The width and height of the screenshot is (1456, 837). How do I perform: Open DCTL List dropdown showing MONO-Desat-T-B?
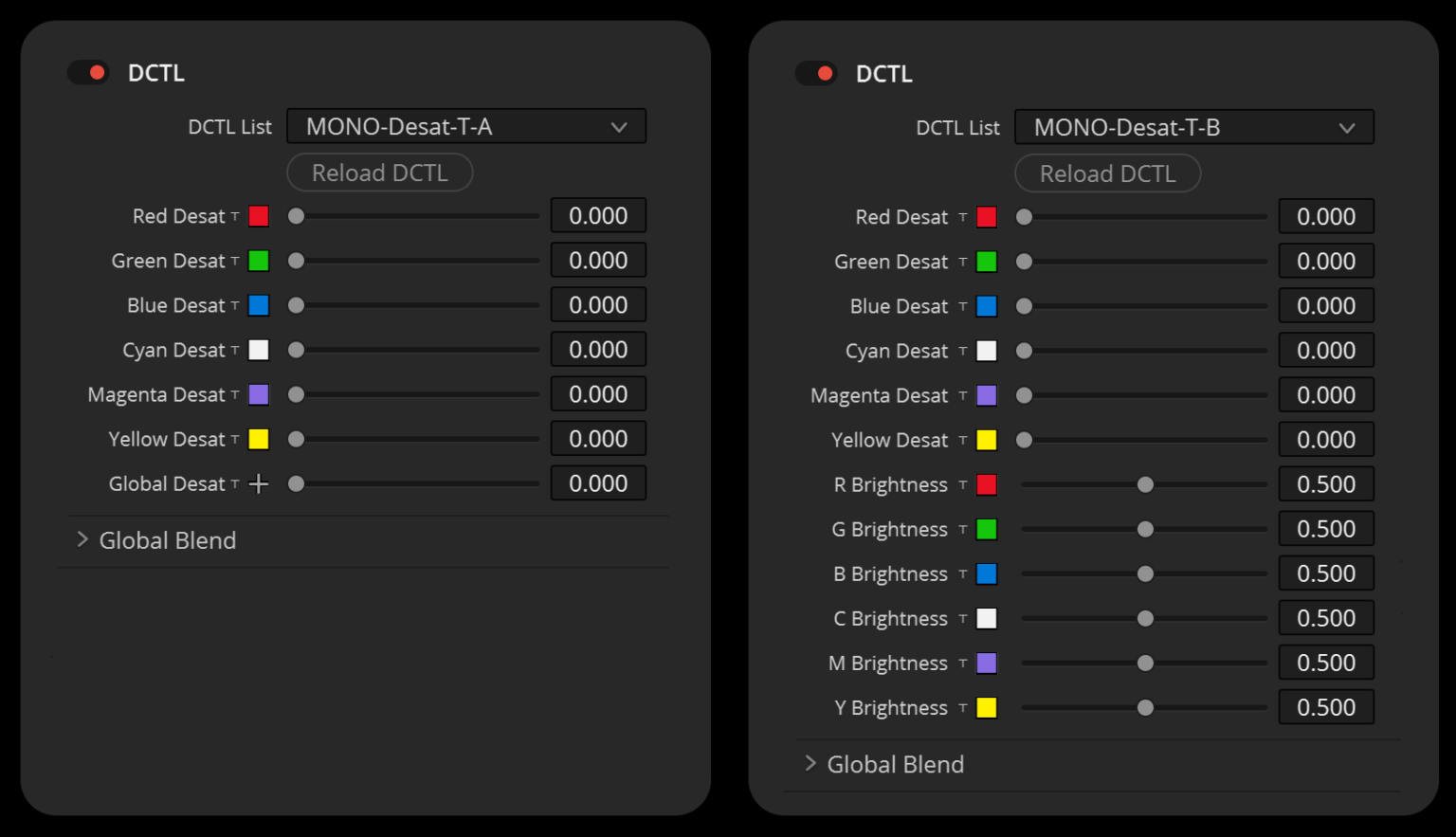(1193, 128)
